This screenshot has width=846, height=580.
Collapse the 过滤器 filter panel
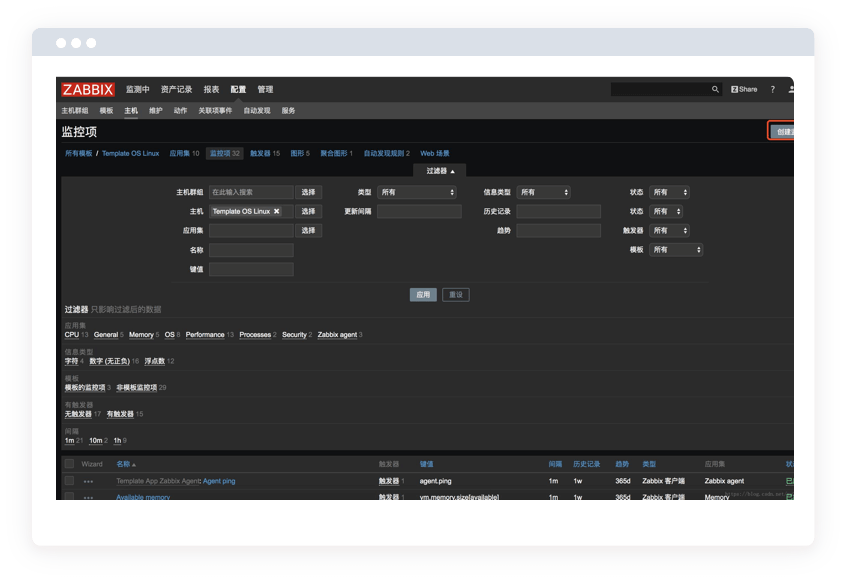[x=440, y=171]
